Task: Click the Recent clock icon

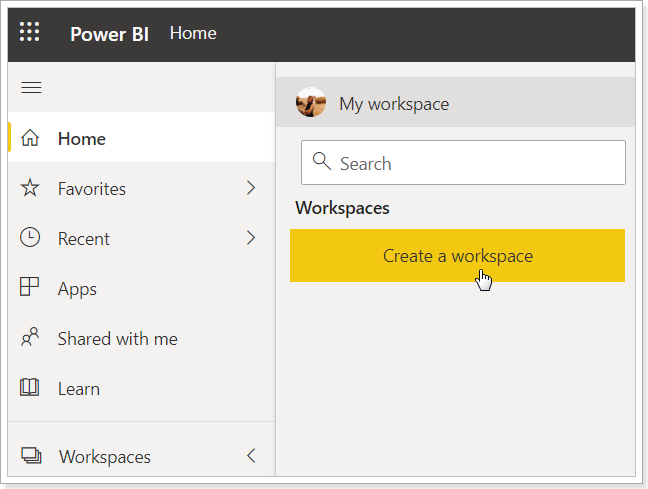Action: coord(30,238)
